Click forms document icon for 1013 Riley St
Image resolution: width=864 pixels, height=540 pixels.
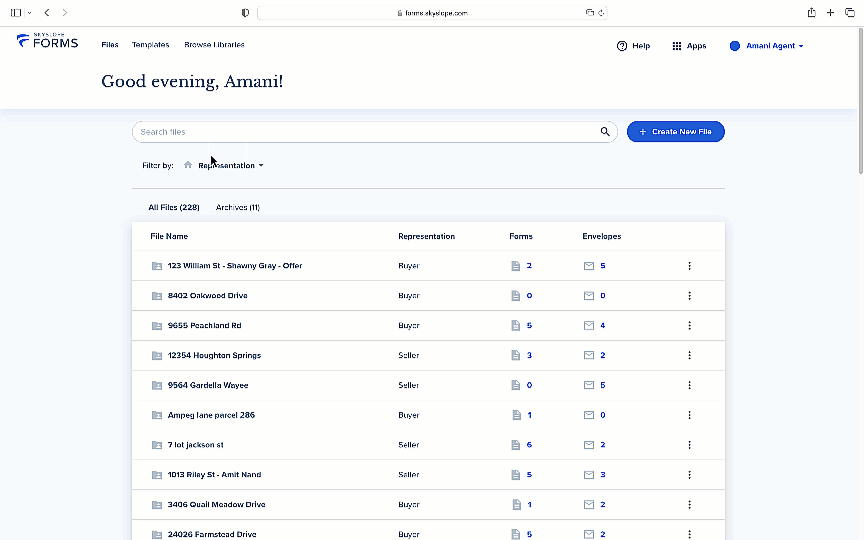(x=516, y=474)
